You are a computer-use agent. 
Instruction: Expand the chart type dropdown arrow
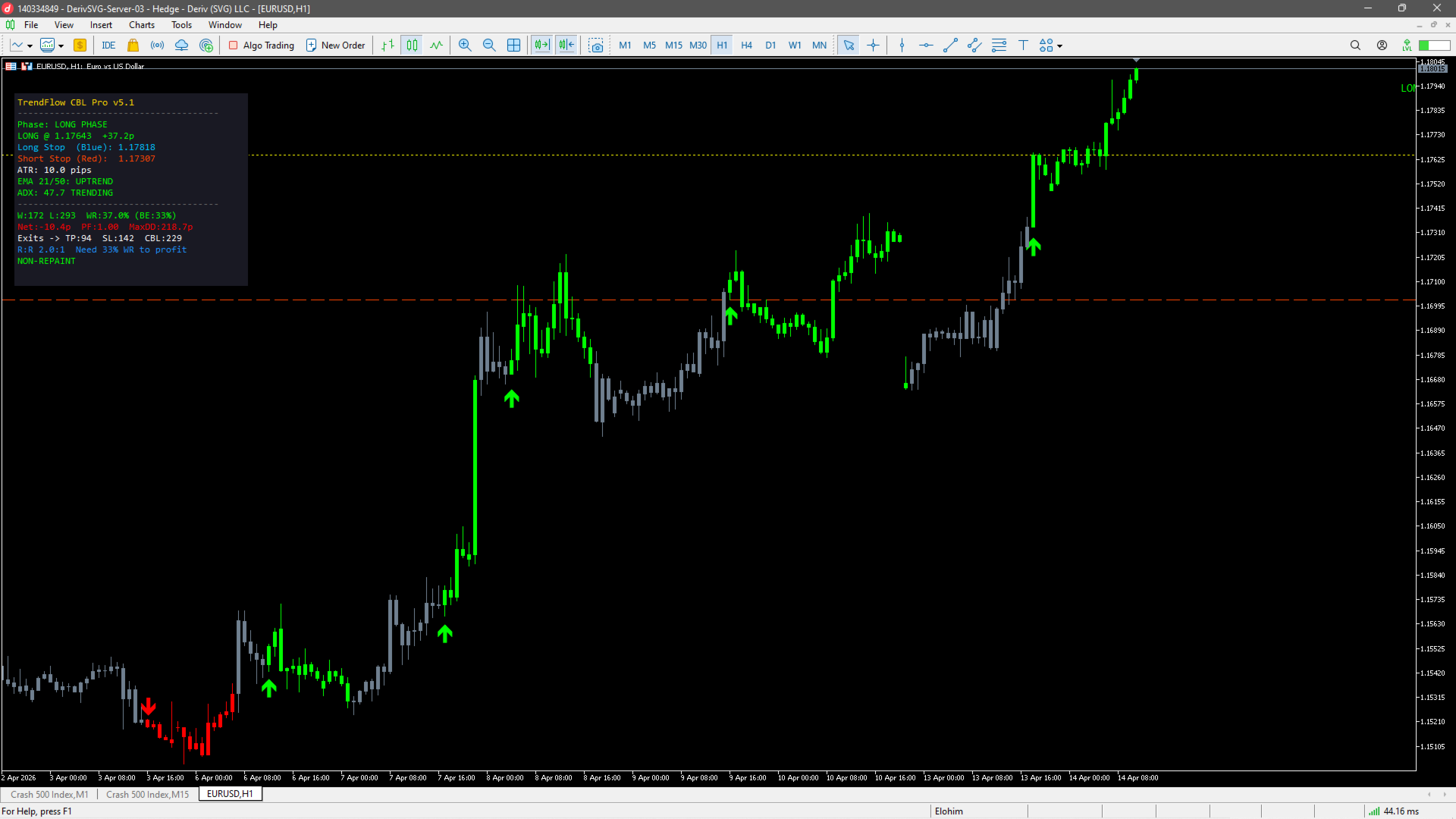(x=30, y=46)
